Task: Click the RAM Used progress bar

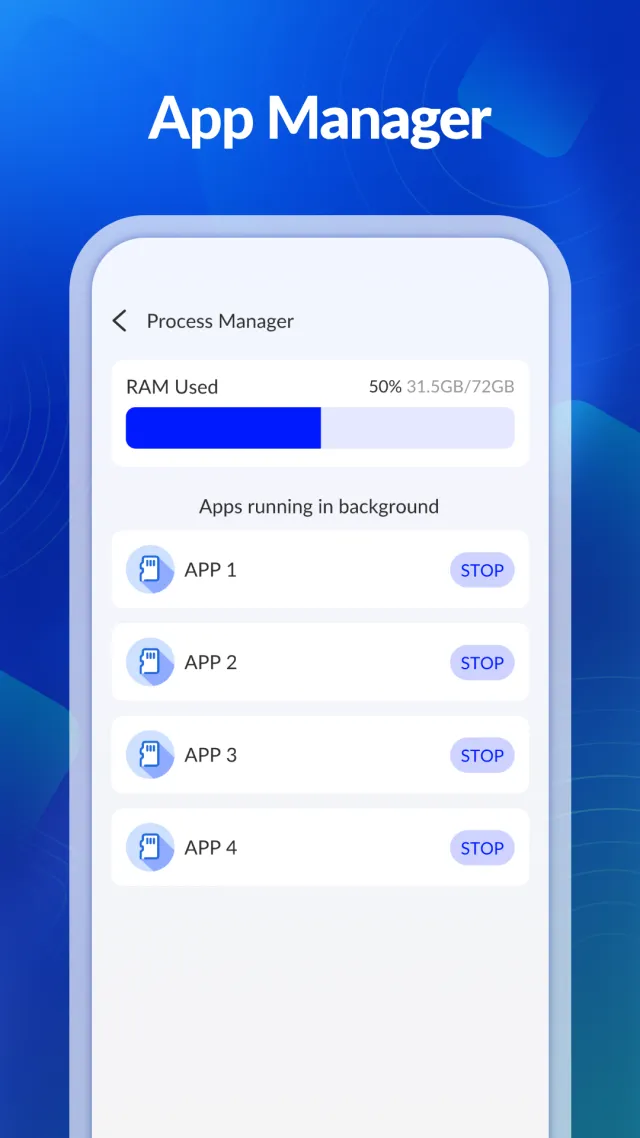Action: tap(320, 428)
